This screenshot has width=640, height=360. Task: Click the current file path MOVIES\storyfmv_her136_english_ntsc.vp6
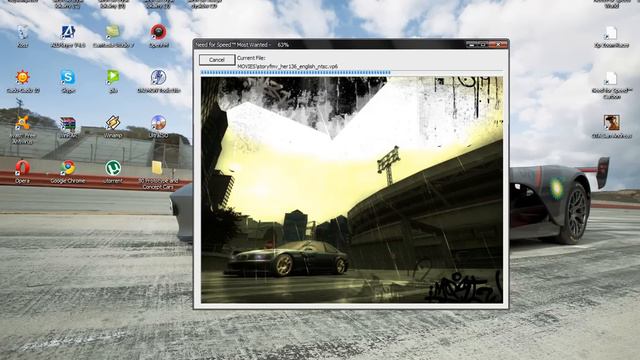(x=288, y=66)
